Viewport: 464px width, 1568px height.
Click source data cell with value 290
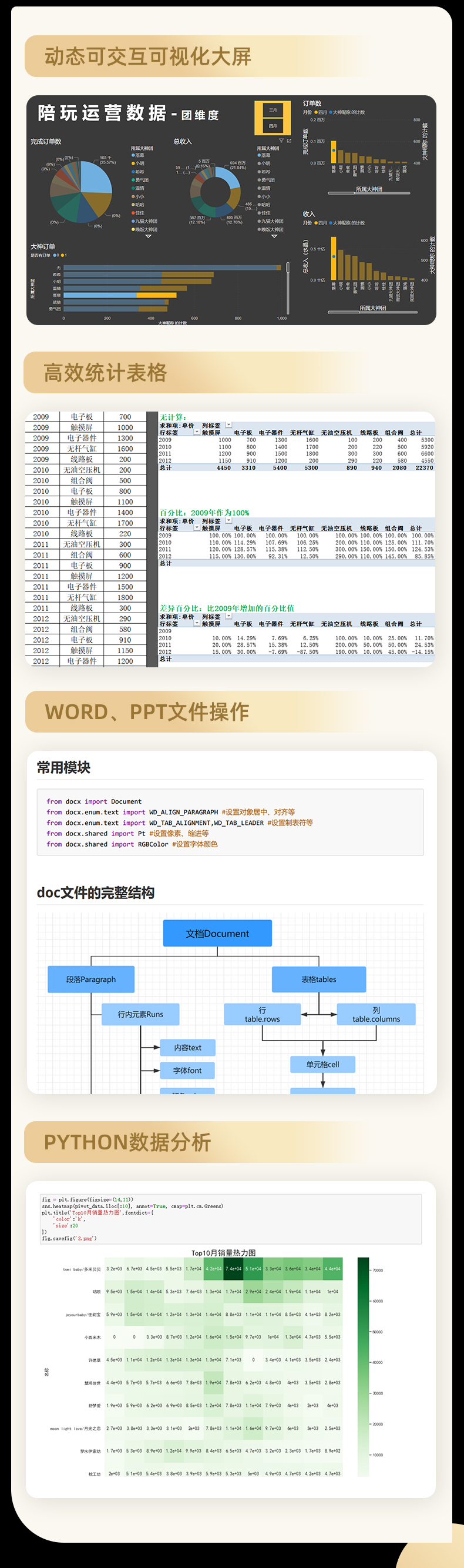pos(125,618)
